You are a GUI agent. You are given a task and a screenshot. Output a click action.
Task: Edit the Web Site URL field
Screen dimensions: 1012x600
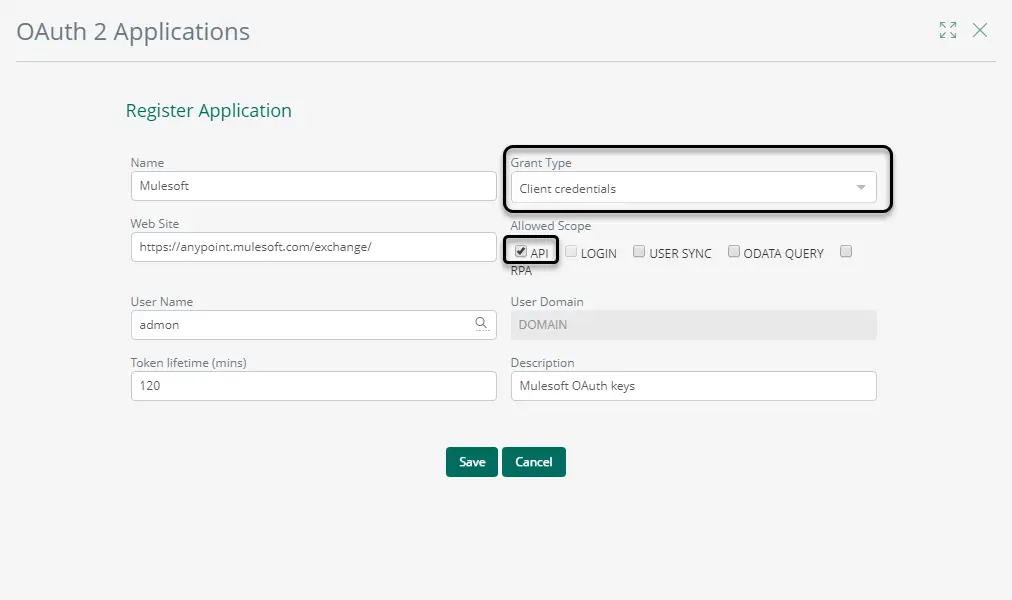pos(314,247)
